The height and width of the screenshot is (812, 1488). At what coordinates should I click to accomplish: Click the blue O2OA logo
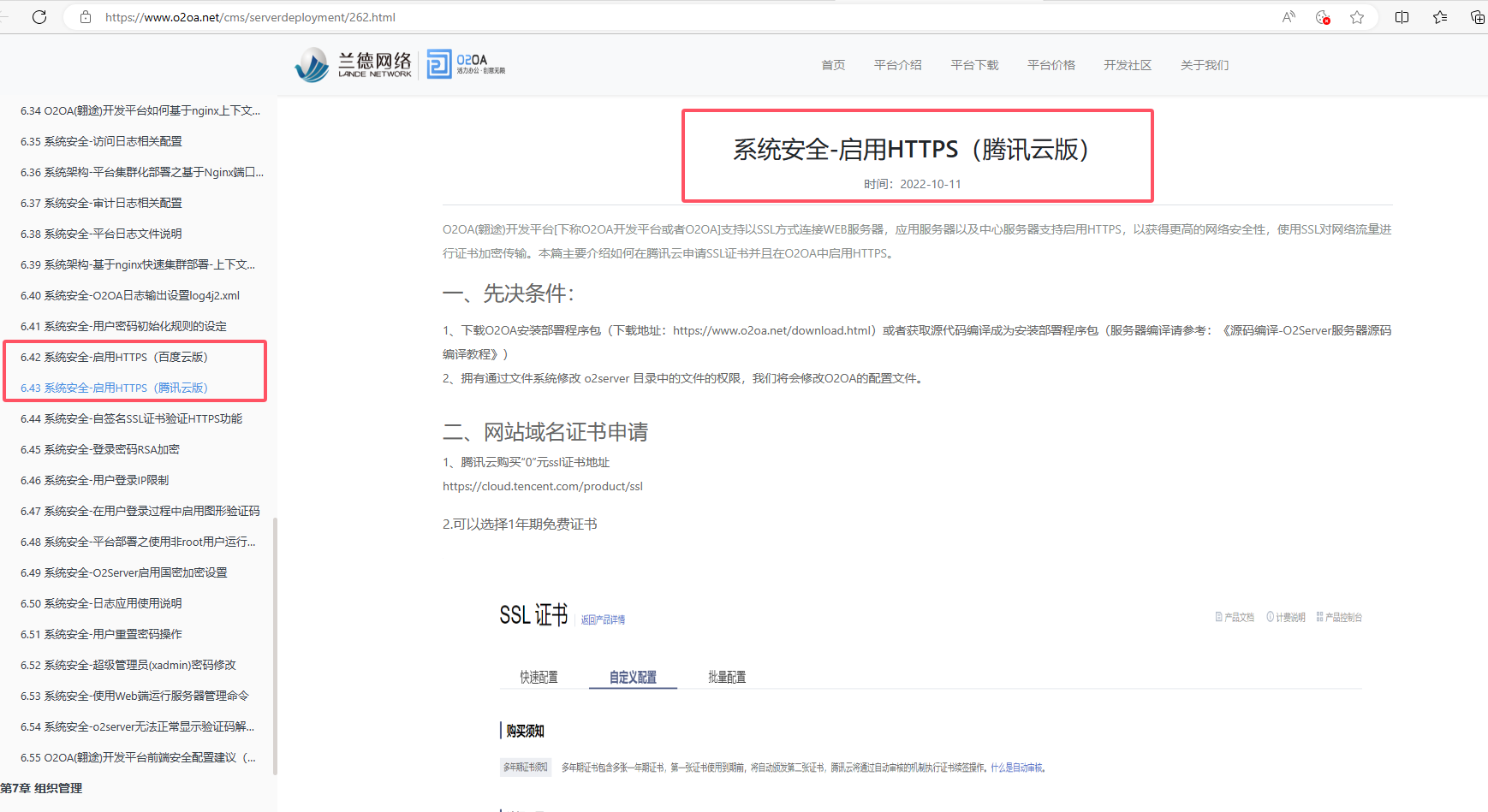(x=466, y=64)
